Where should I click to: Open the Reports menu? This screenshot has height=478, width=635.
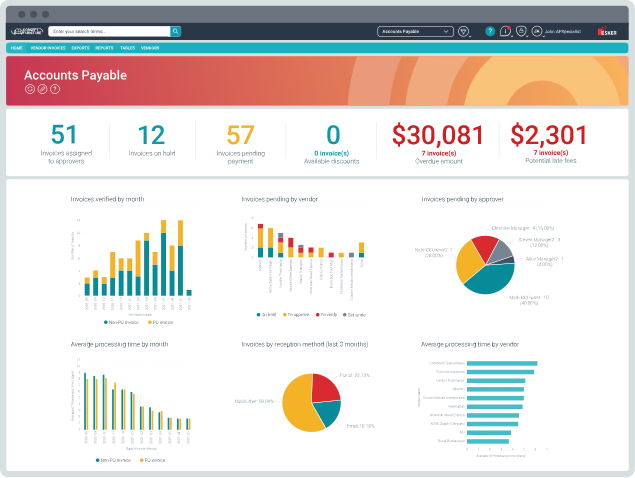pos(104,48)
